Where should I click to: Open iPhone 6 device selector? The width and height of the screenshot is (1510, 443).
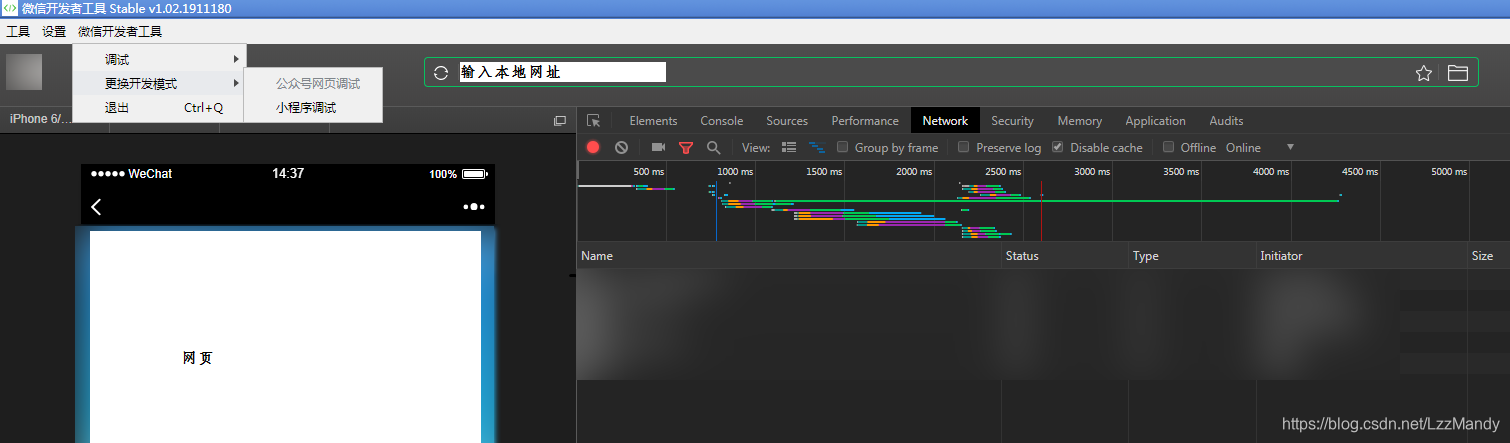click(42, 119)
